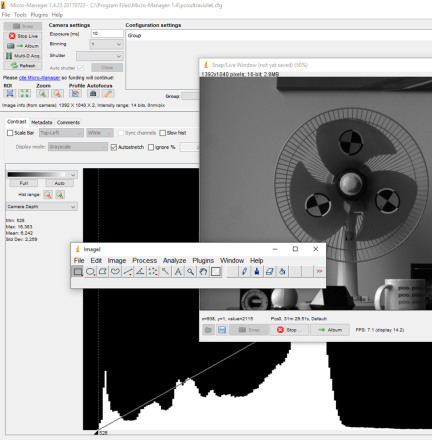Screen dimensions: 432x440
Task: Switch to the Metadata tab
Action: [x=42, y=122]
